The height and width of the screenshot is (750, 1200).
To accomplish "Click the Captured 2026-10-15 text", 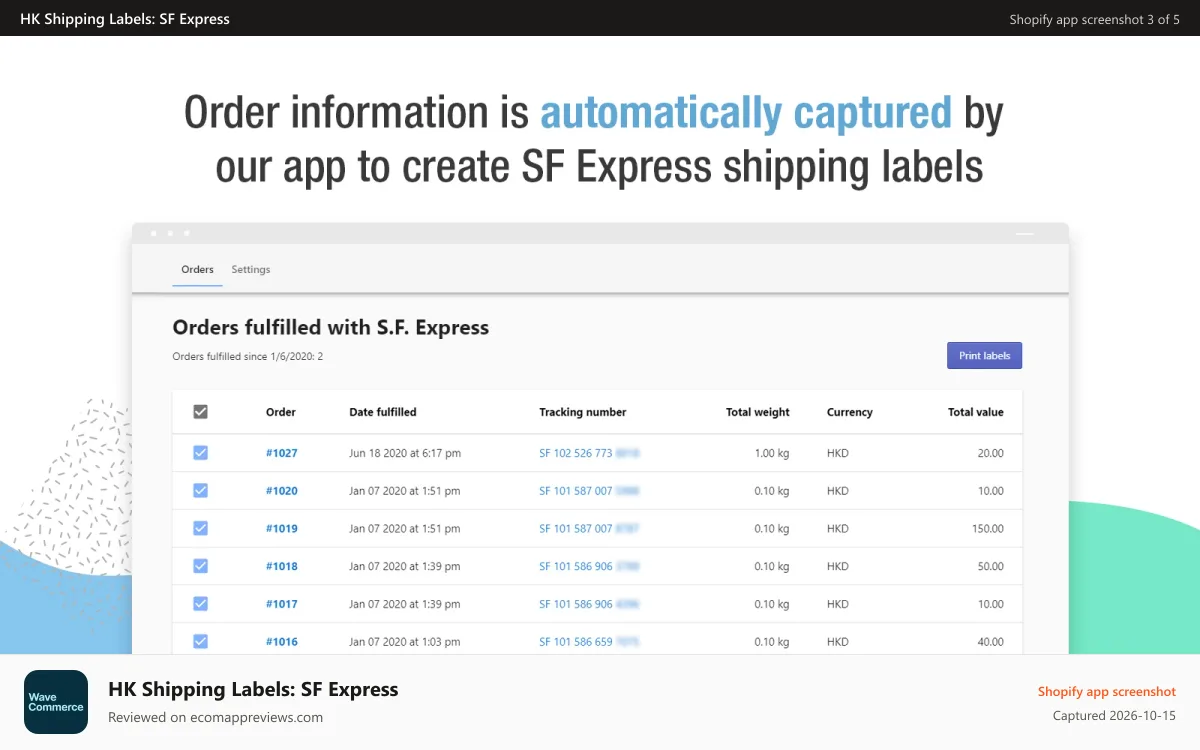I will [x=1114, y=716].
